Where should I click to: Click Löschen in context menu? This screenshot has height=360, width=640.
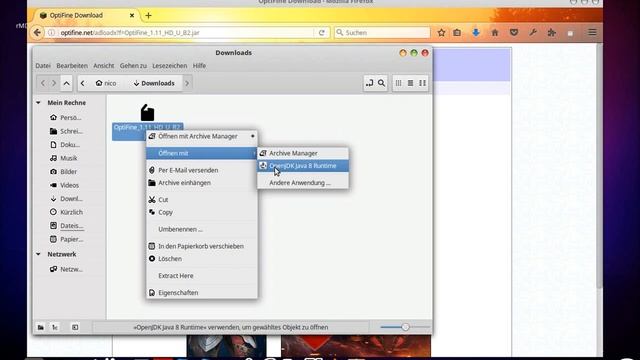202,259
